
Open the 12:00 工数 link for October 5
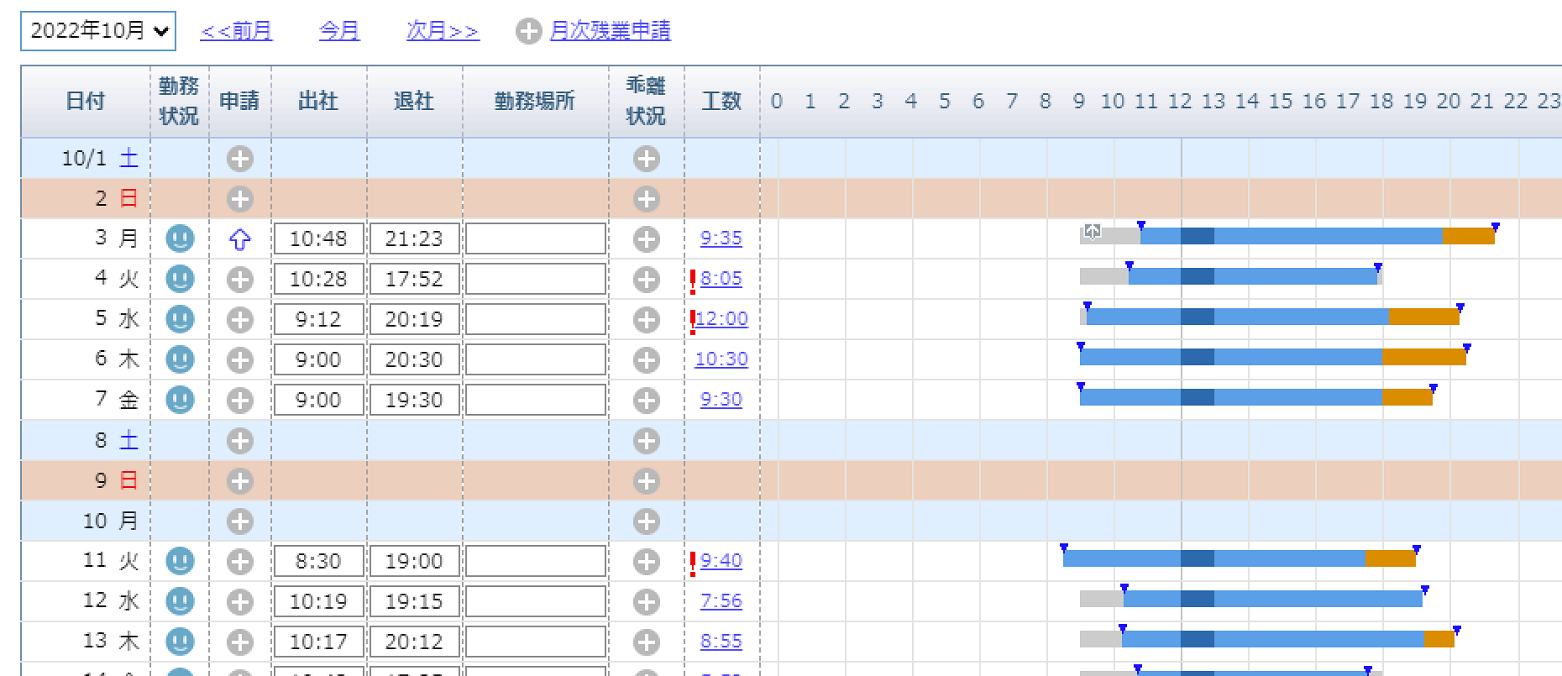coord(724,319)
